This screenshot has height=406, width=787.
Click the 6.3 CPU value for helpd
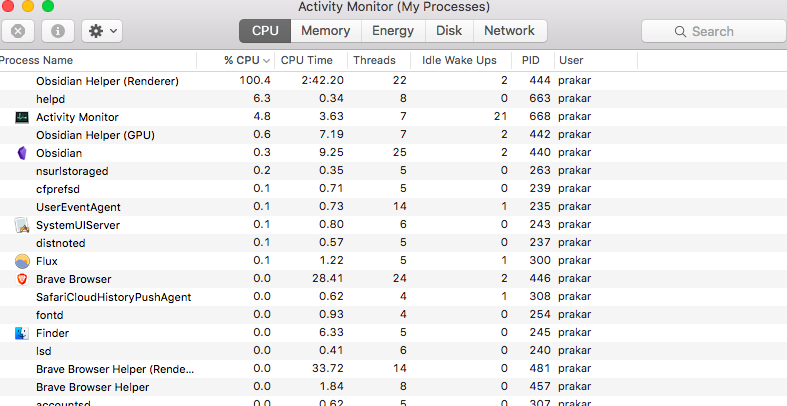[x=262, y=98]
